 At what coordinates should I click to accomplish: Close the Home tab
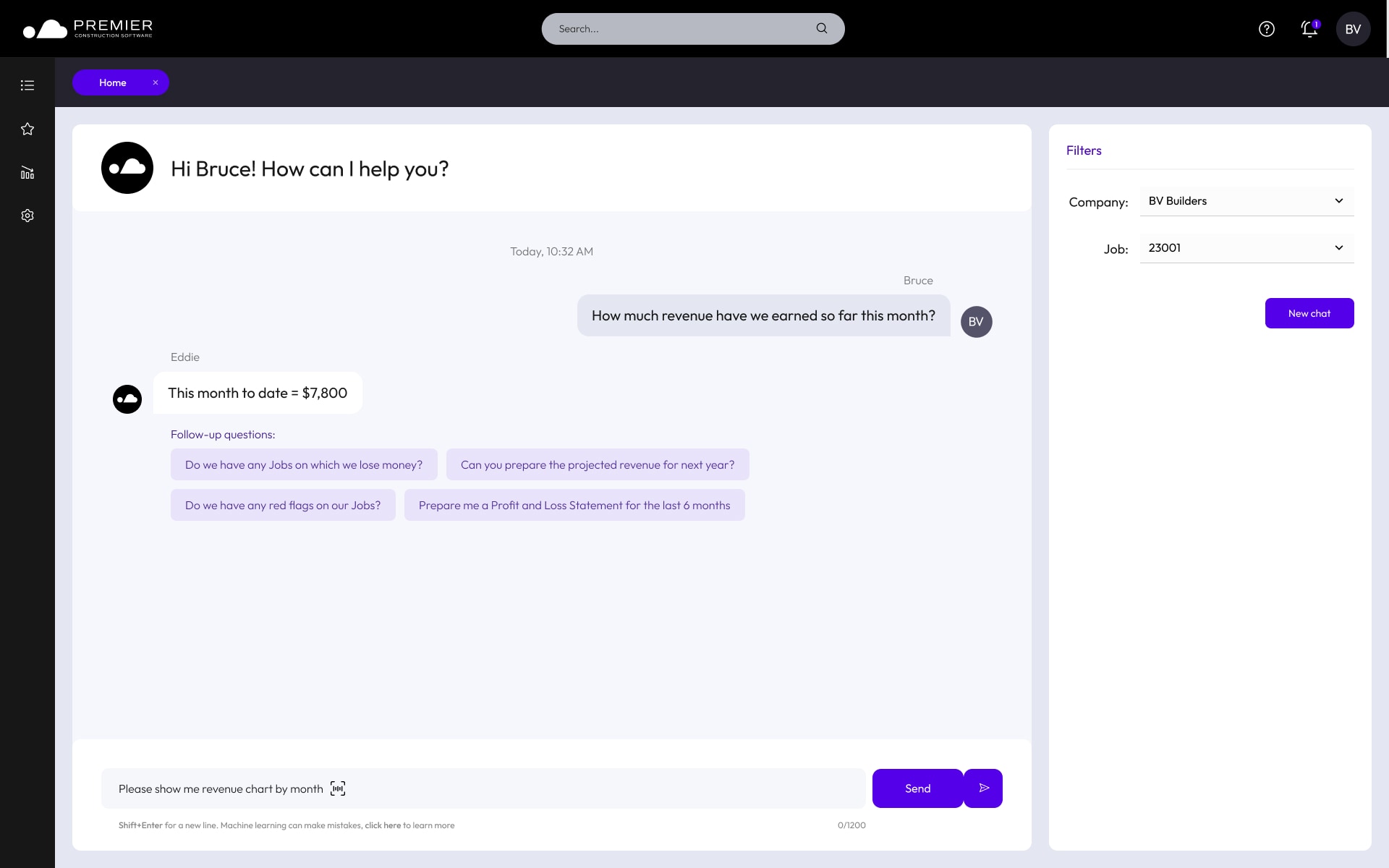(156, 82)
